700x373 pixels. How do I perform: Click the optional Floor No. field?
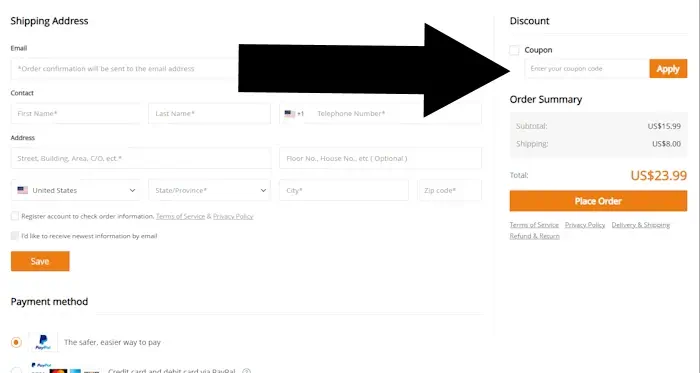point(380,158)
